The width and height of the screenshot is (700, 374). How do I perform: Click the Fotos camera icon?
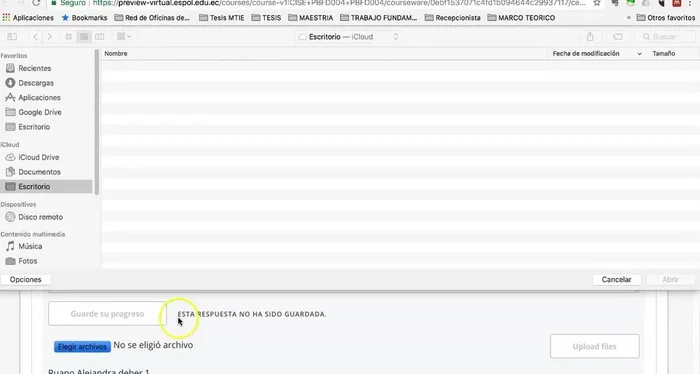[10, 261]
